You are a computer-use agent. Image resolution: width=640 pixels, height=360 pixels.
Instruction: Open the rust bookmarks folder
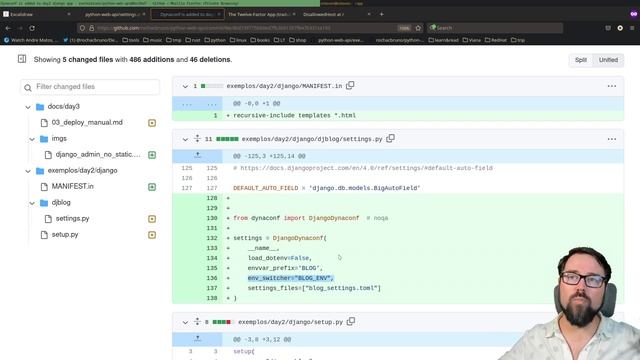pyautogui.click(x=193, y=40)
